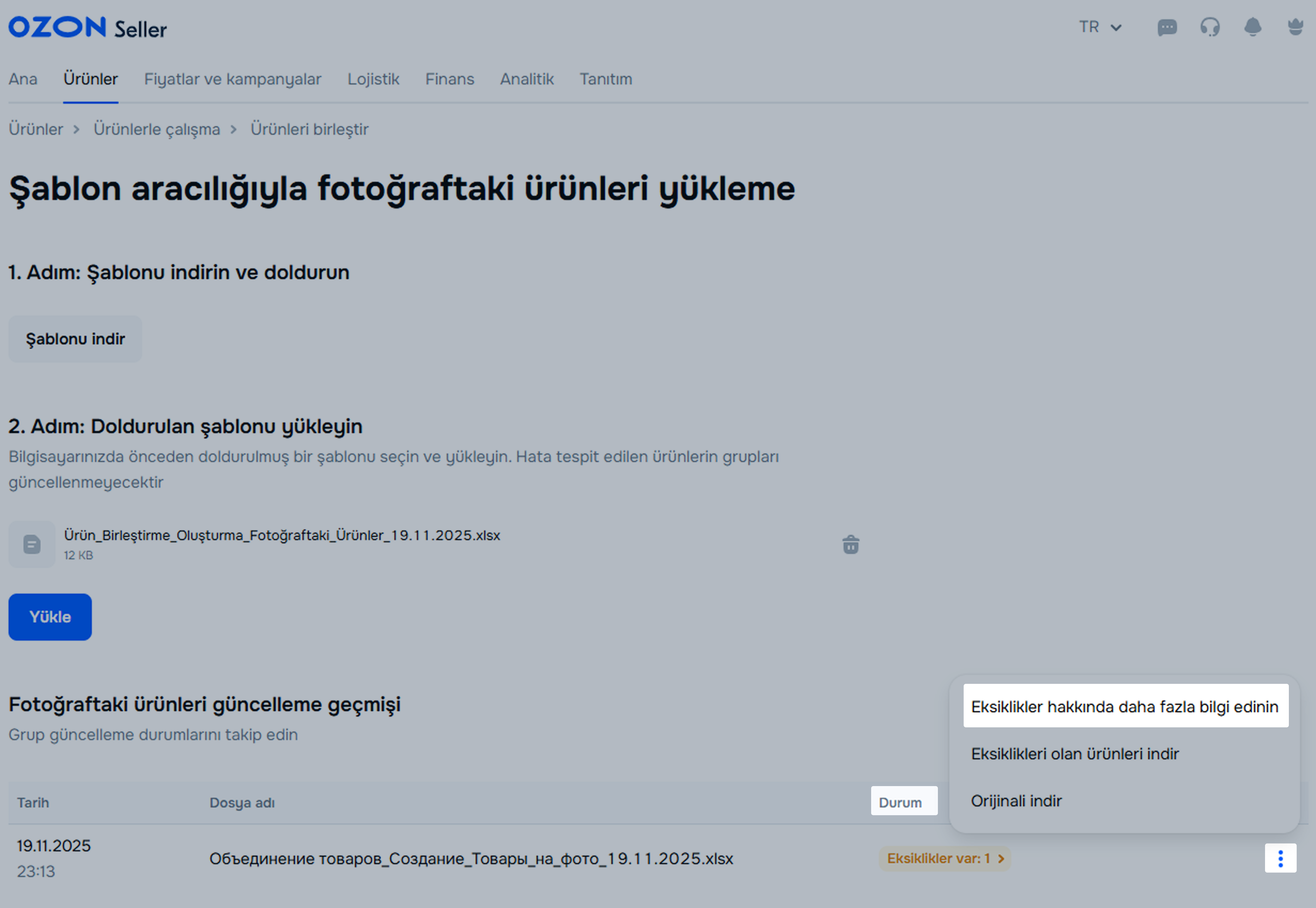The height and width of the screenshot is (908, 1316).
Task: Choose 'Eksiklikleri olan ürünleri indir' option
Action: [x=1074, y=753]
